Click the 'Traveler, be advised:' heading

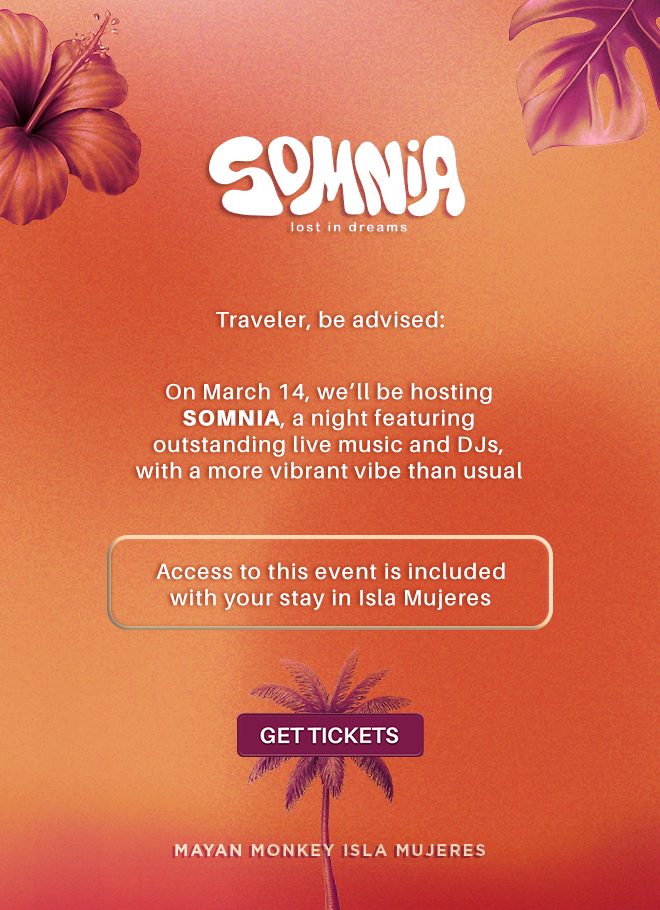tap(330, 321)
